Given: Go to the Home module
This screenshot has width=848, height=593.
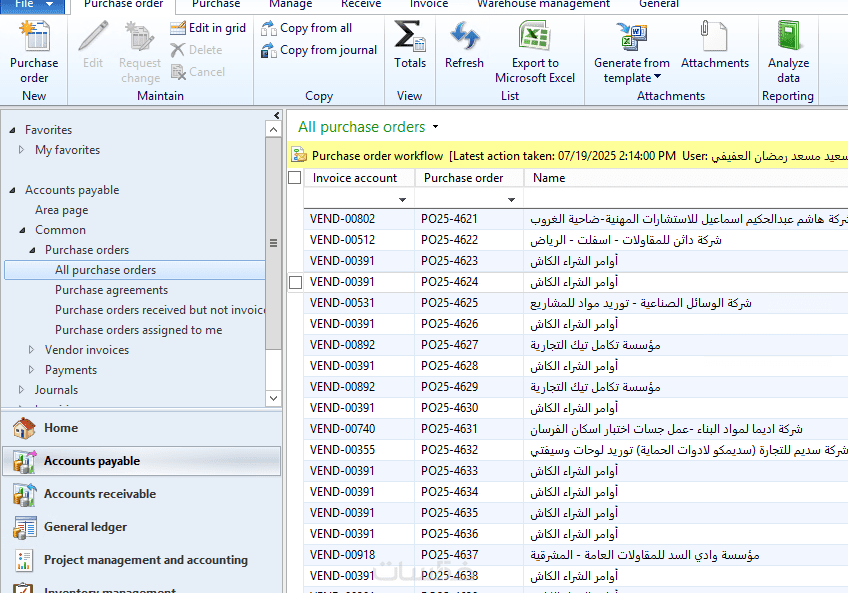Looking at the screenshot, I should pos(142,429).
